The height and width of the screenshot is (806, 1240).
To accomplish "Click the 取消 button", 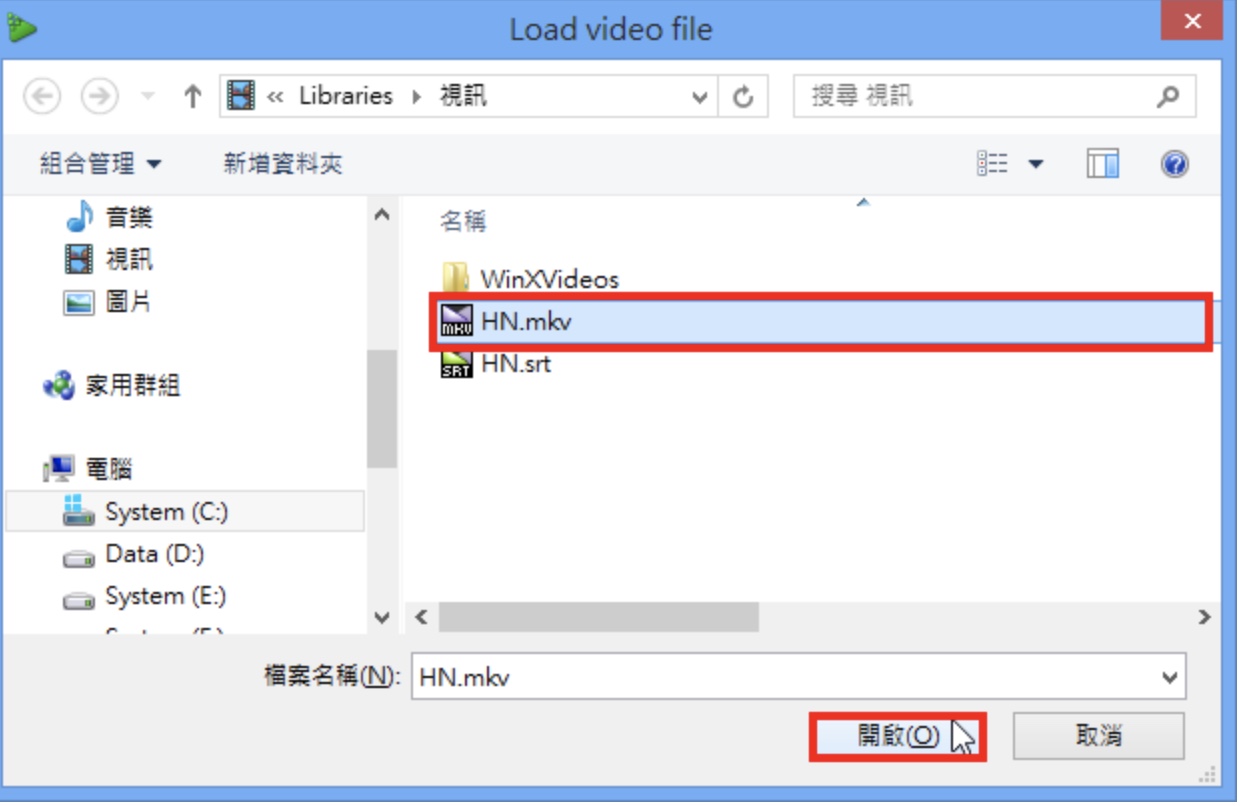I will [x=1098, y=736].
